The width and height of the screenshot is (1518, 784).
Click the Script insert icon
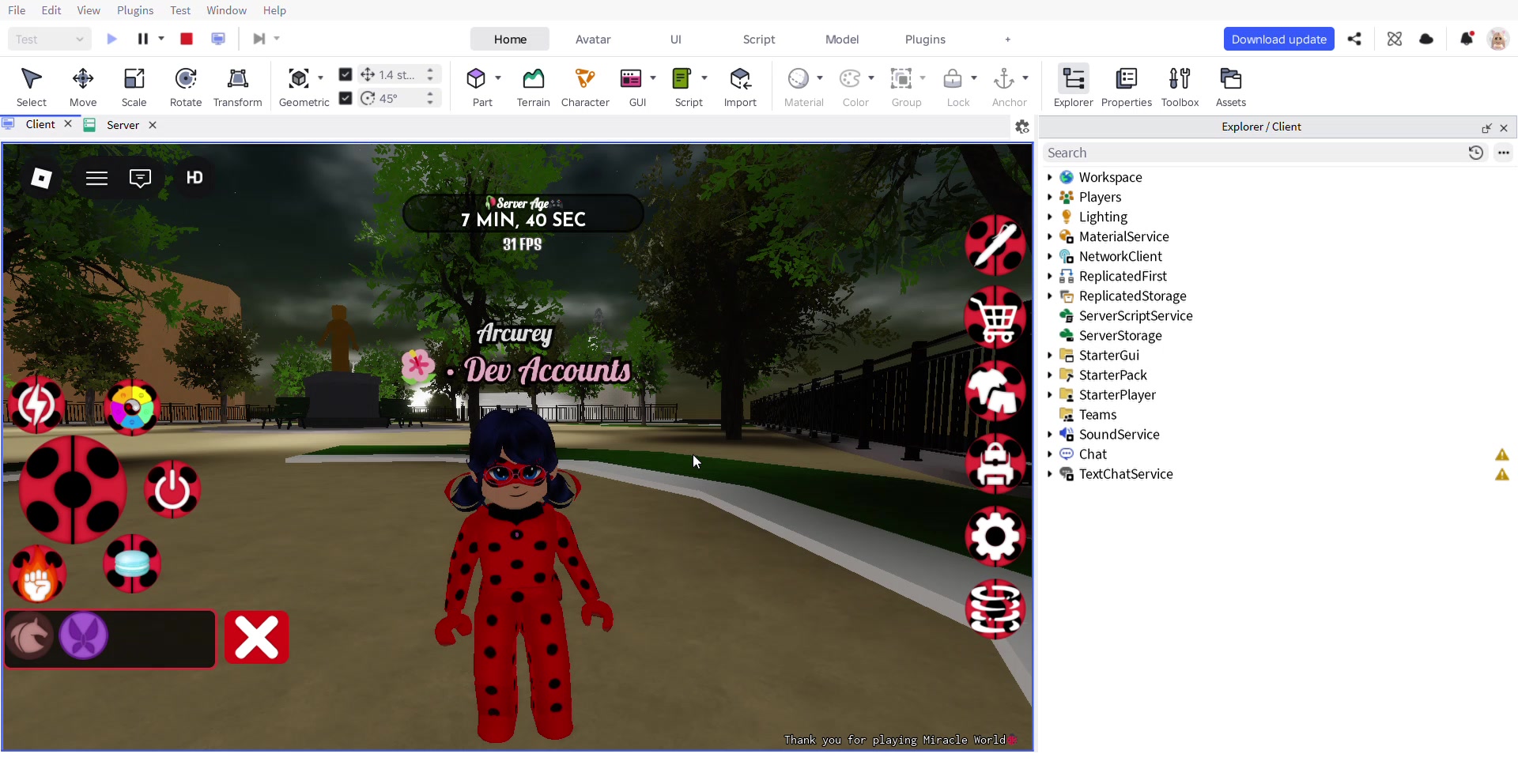tap(682, 78)
